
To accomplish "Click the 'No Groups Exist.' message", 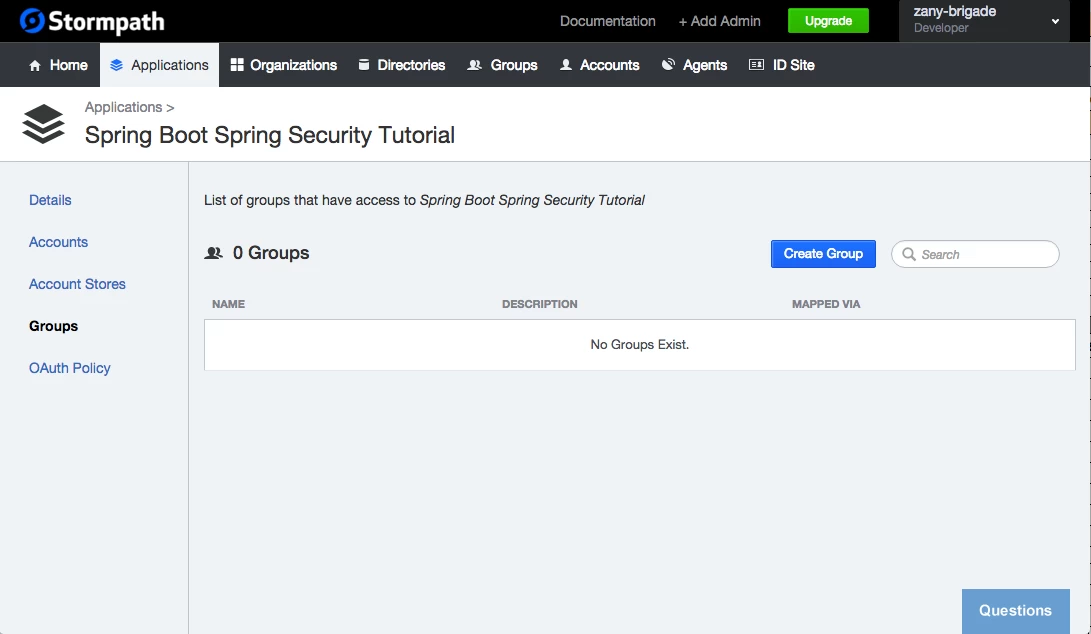I will pos(639,344).
